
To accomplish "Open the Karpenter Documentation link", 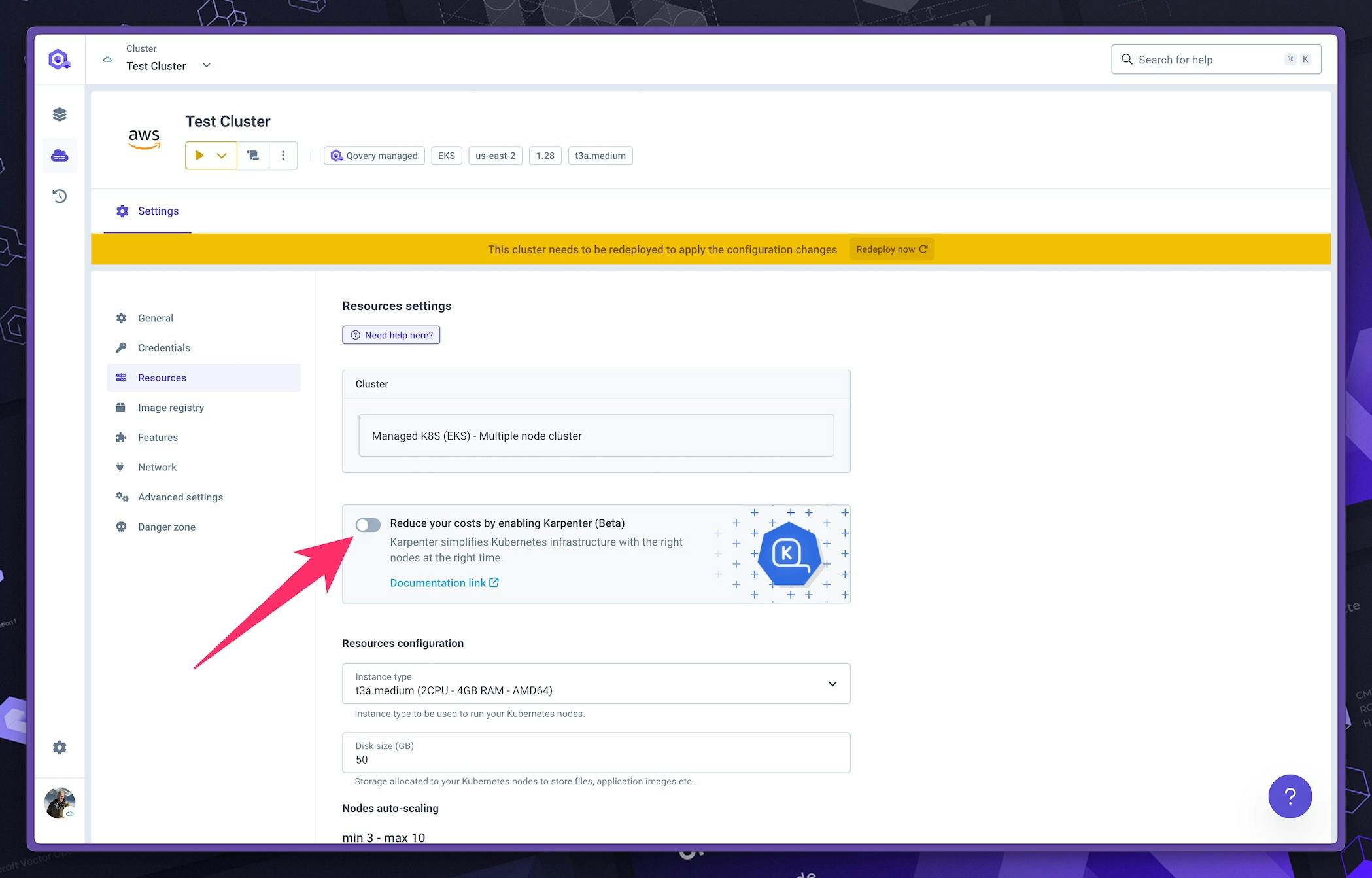I will (444, 583).
